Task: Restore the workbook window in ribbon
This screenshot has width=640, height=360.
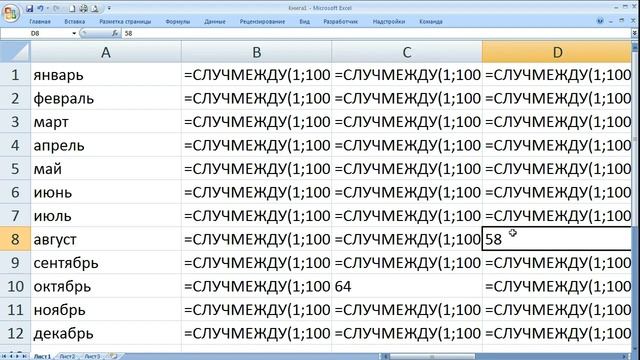Action: (621, 20)
